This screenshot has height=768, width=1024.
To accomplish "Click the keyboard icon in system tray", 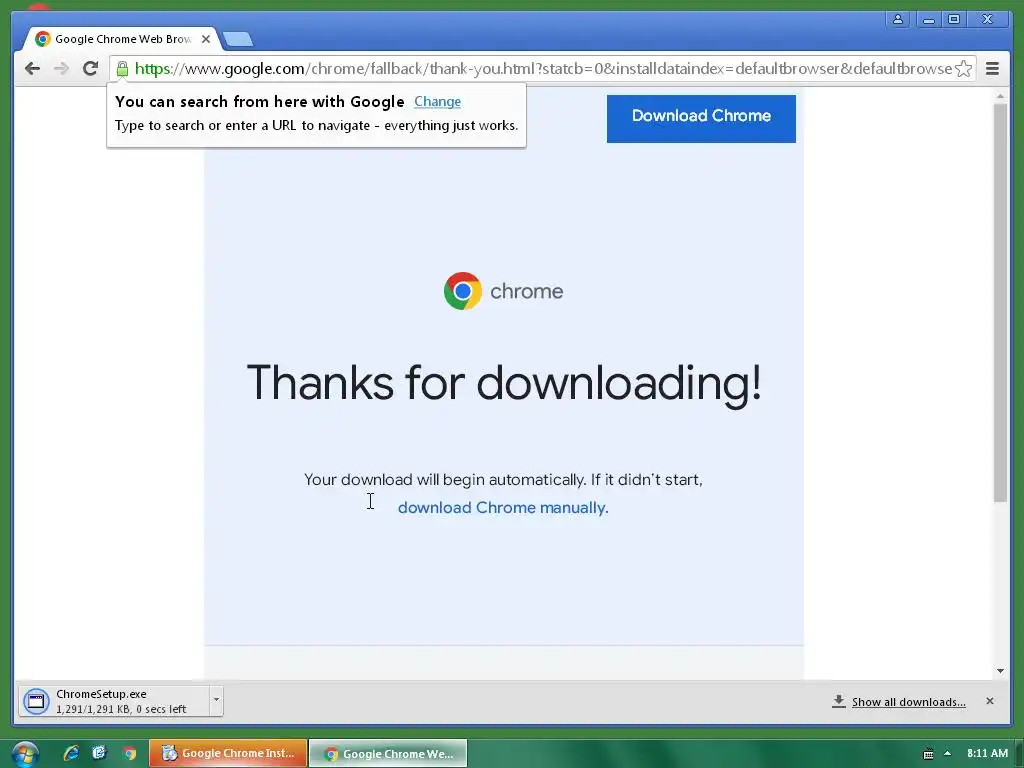I will tap(928, 754).
